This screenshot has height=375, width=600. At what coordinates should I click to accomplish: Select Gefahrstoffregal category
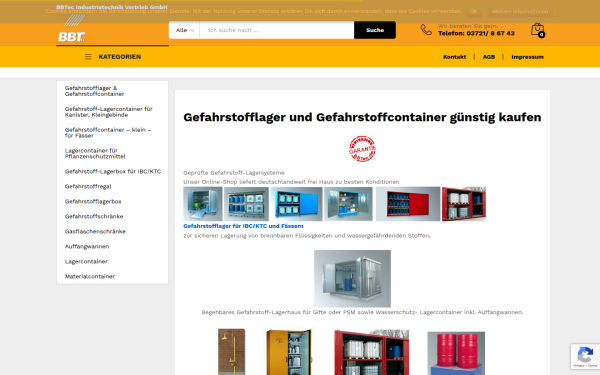point(88,186)
